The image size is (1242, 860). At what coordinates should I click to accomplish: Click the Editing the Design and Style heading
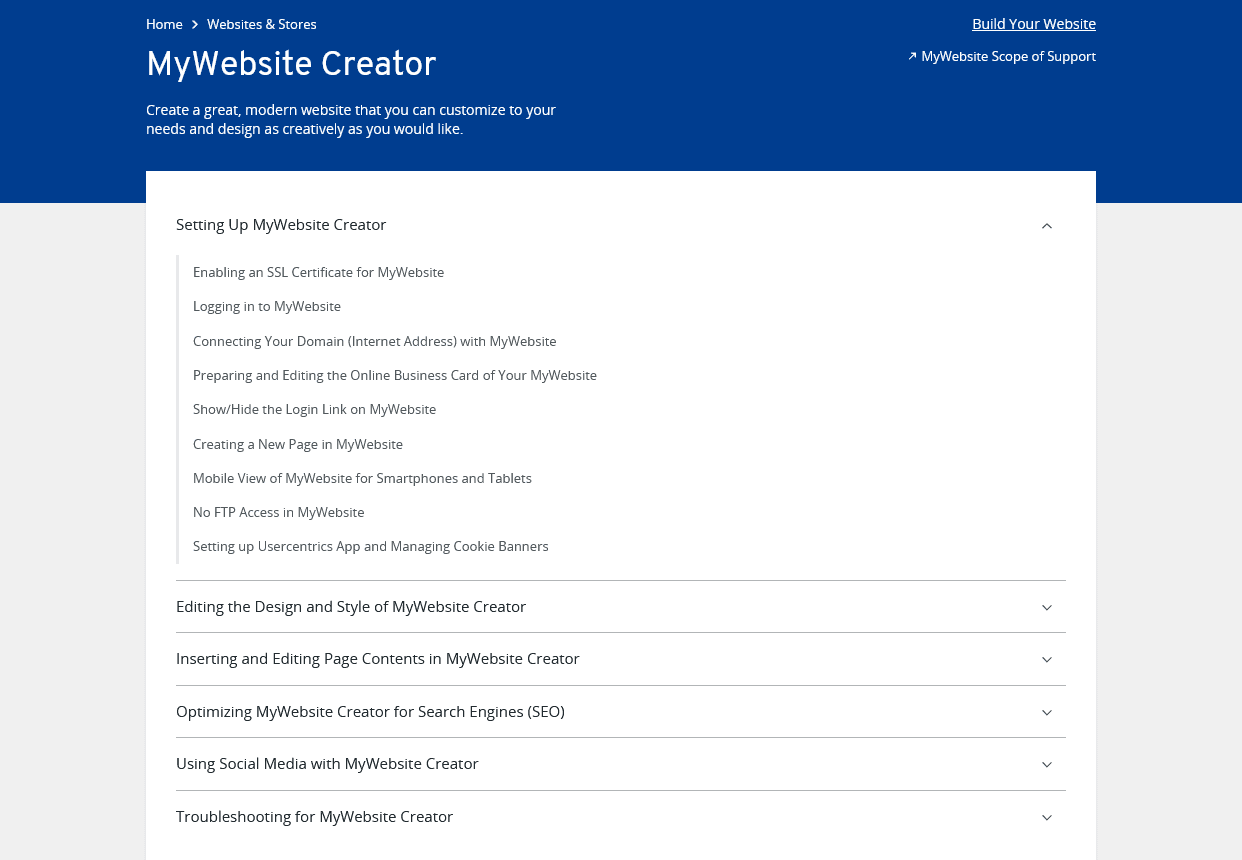click(351, 607)
